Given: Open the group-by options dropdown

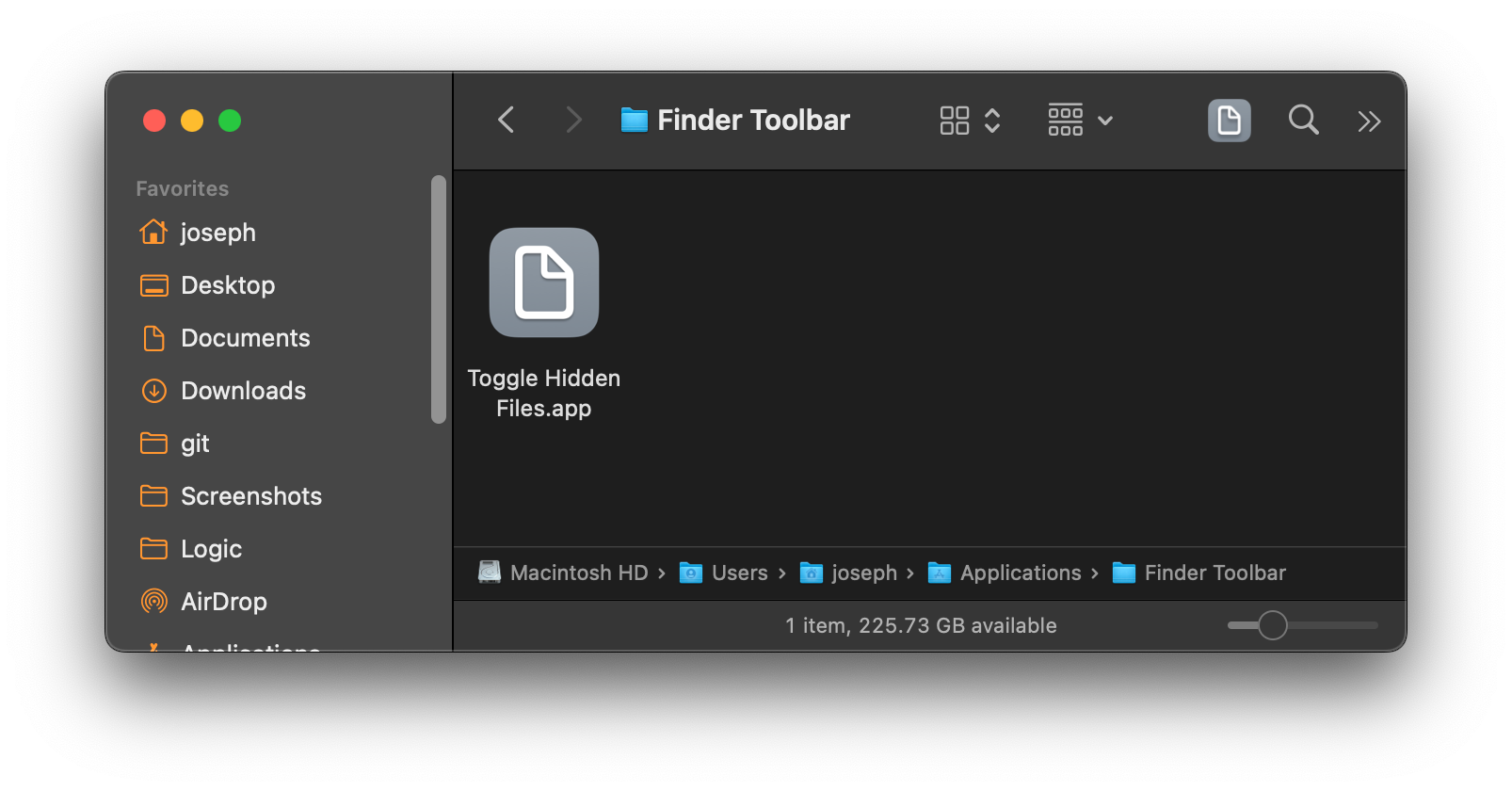Looking at the screenshot, I should pyautogui.click(x=1080, y=121).
